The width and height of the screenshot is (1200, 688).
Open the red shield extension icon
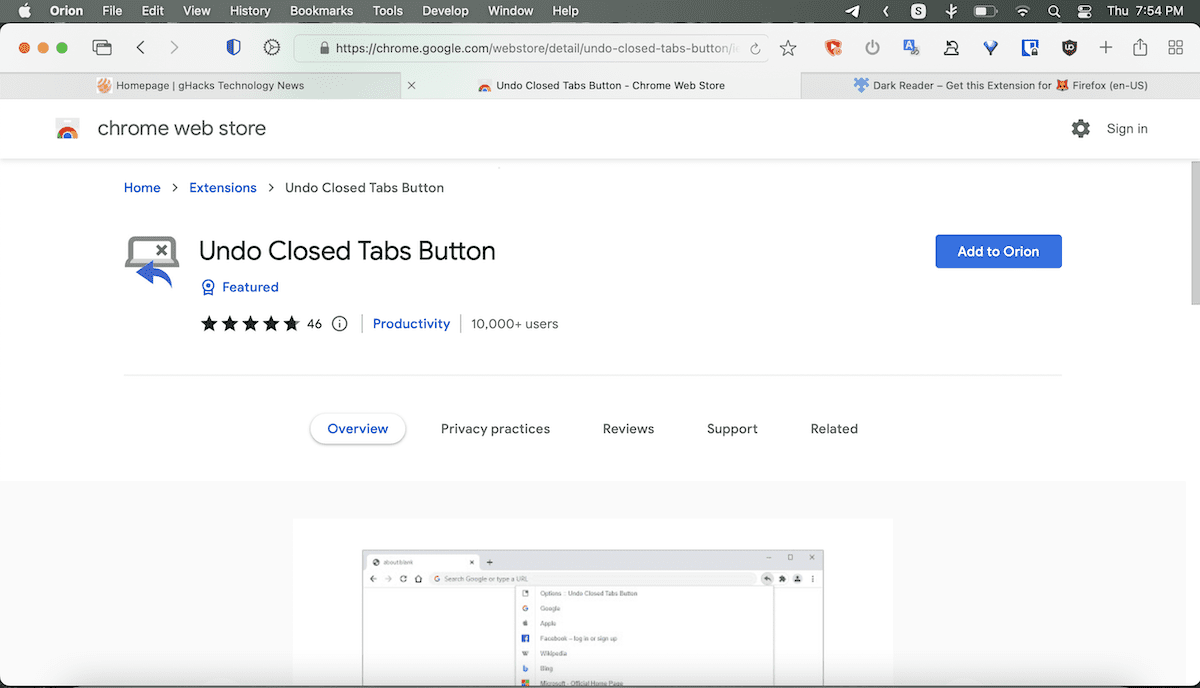pos(833,47)
